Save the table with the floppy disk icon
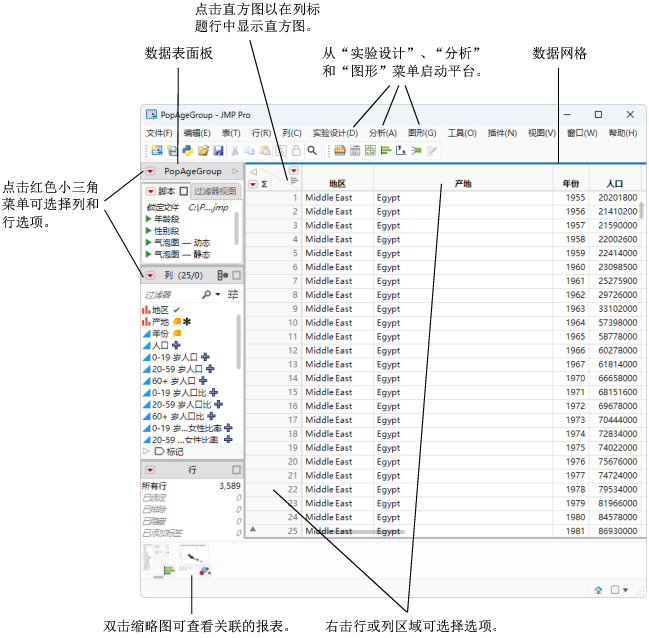 [219, 150]
